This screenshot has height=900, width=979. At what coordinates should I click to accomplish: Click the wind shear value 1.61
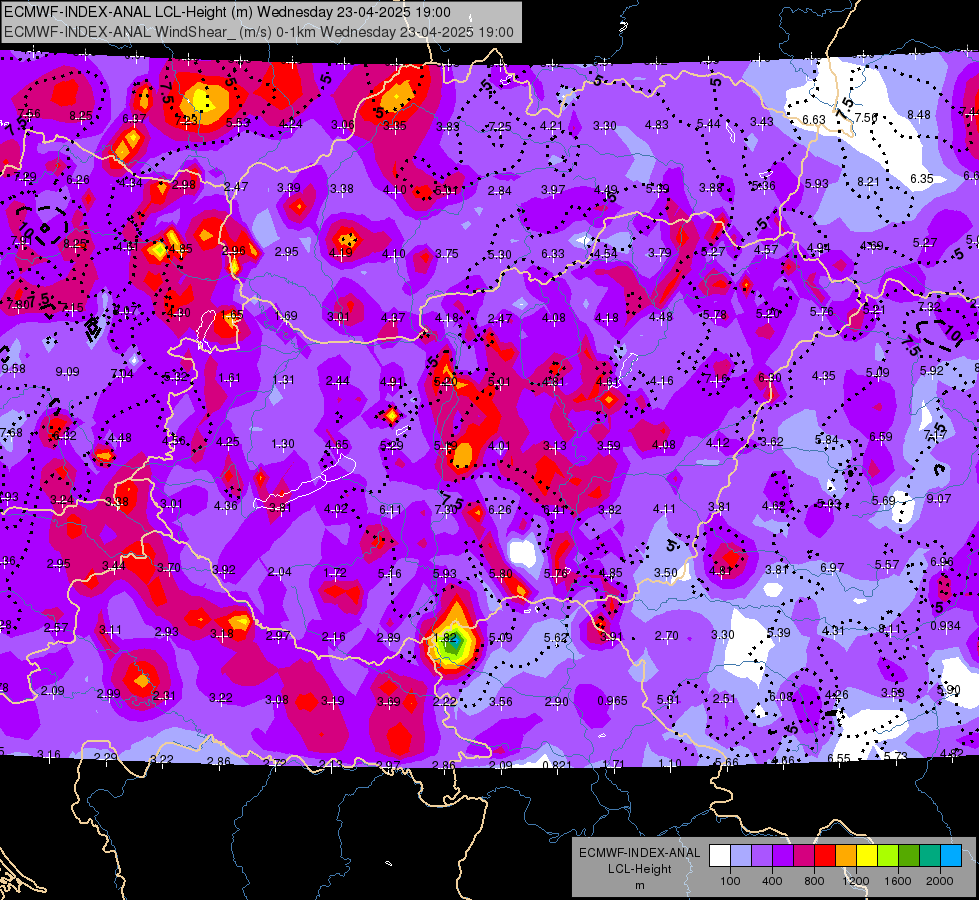[230, 378]
